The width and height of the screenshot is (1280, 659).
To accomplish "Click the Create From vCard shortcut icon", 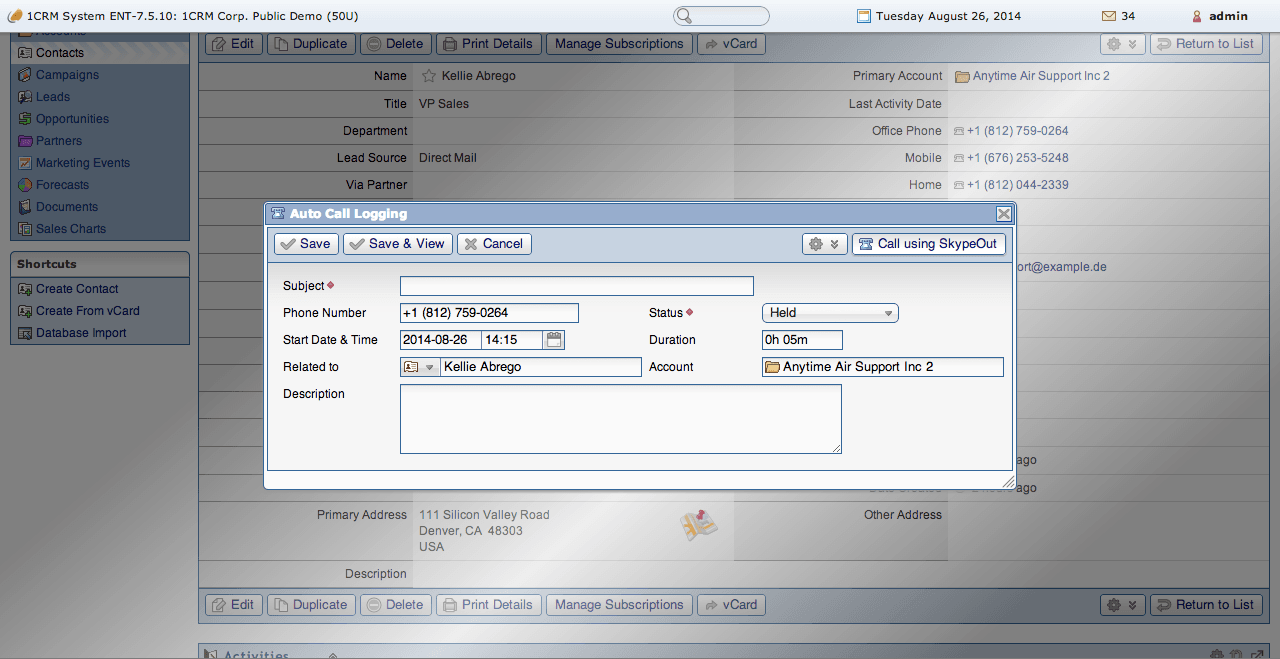I will [x=22, y=310].
